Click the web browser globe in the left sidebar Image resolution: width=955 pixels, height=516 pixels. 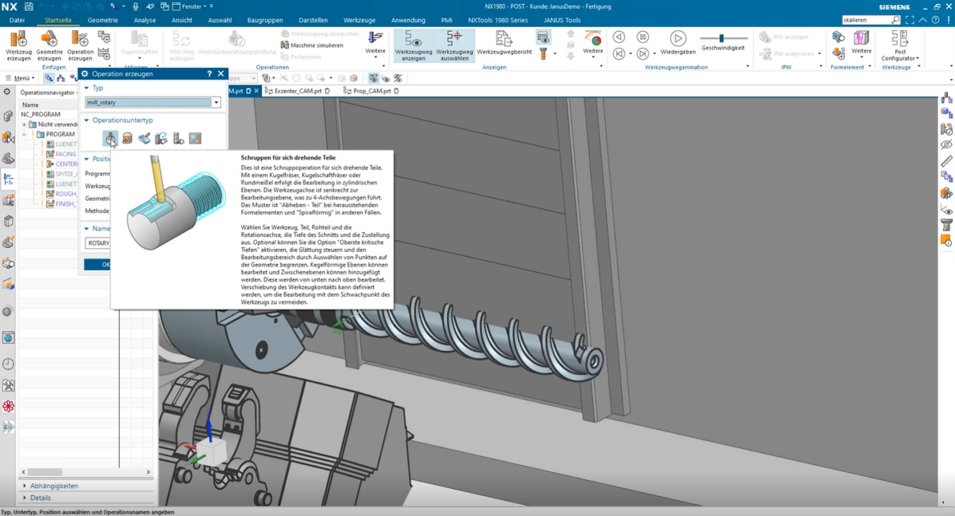coord(9,338)
